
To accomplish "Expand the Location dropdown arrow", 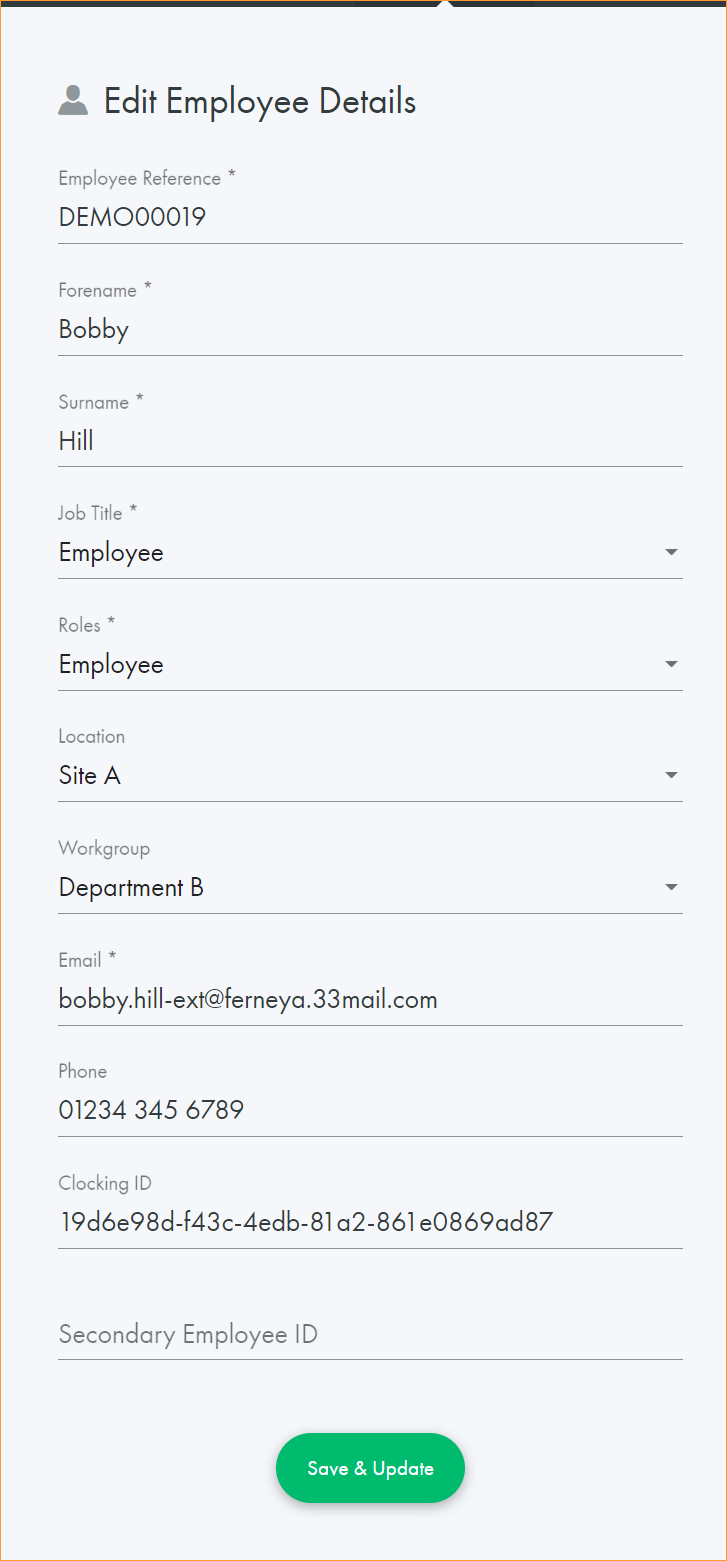I will coord(671,775).
